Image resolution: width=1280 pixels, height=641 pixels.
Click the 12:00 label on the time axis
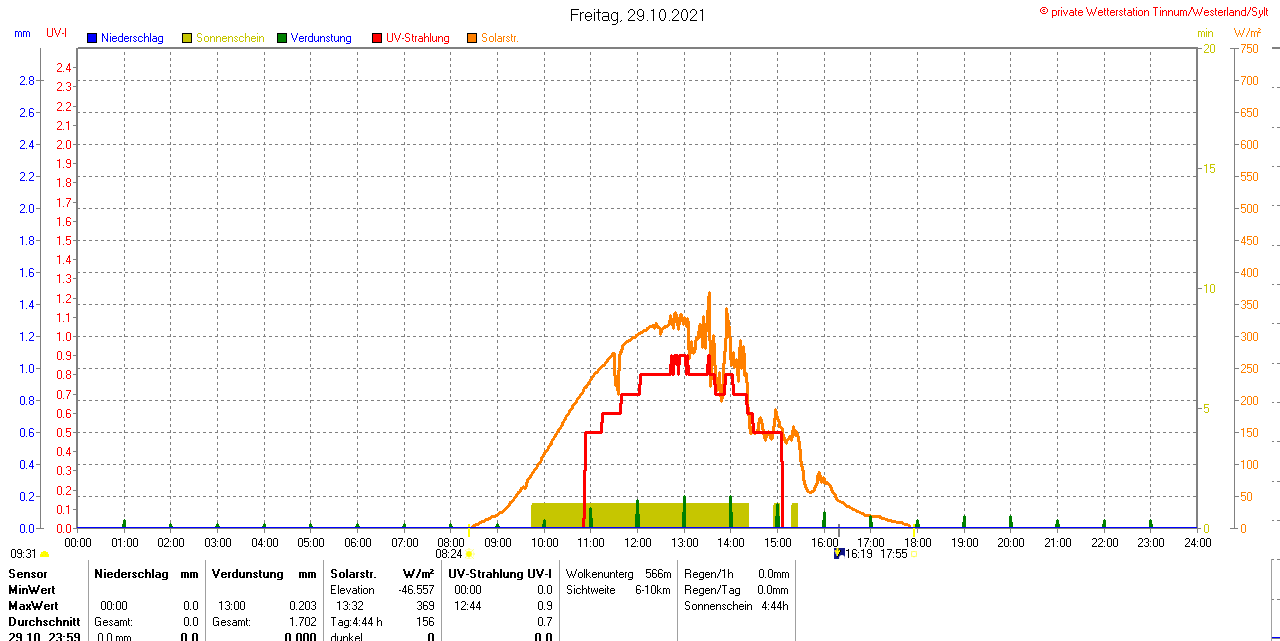point(637,543)
